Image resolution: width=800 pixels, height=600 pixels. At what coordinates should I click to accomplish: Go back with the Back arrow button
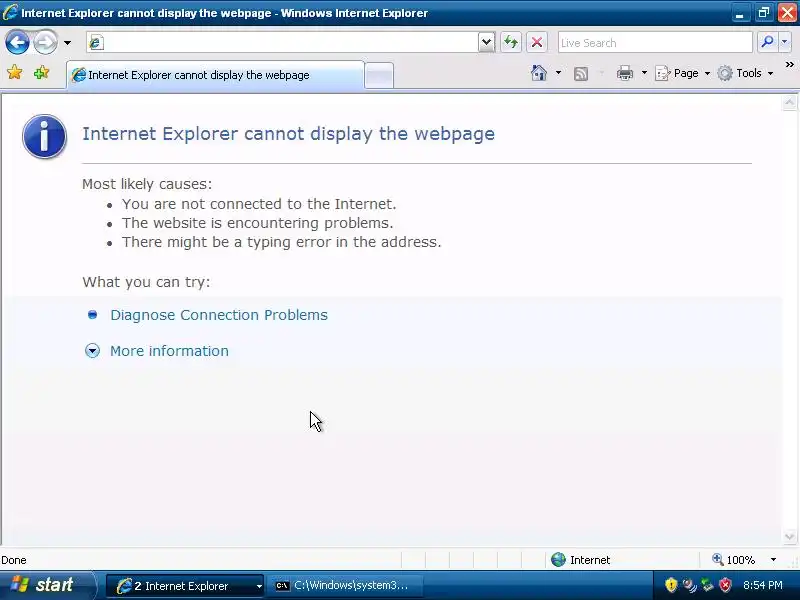pos(17,42)
